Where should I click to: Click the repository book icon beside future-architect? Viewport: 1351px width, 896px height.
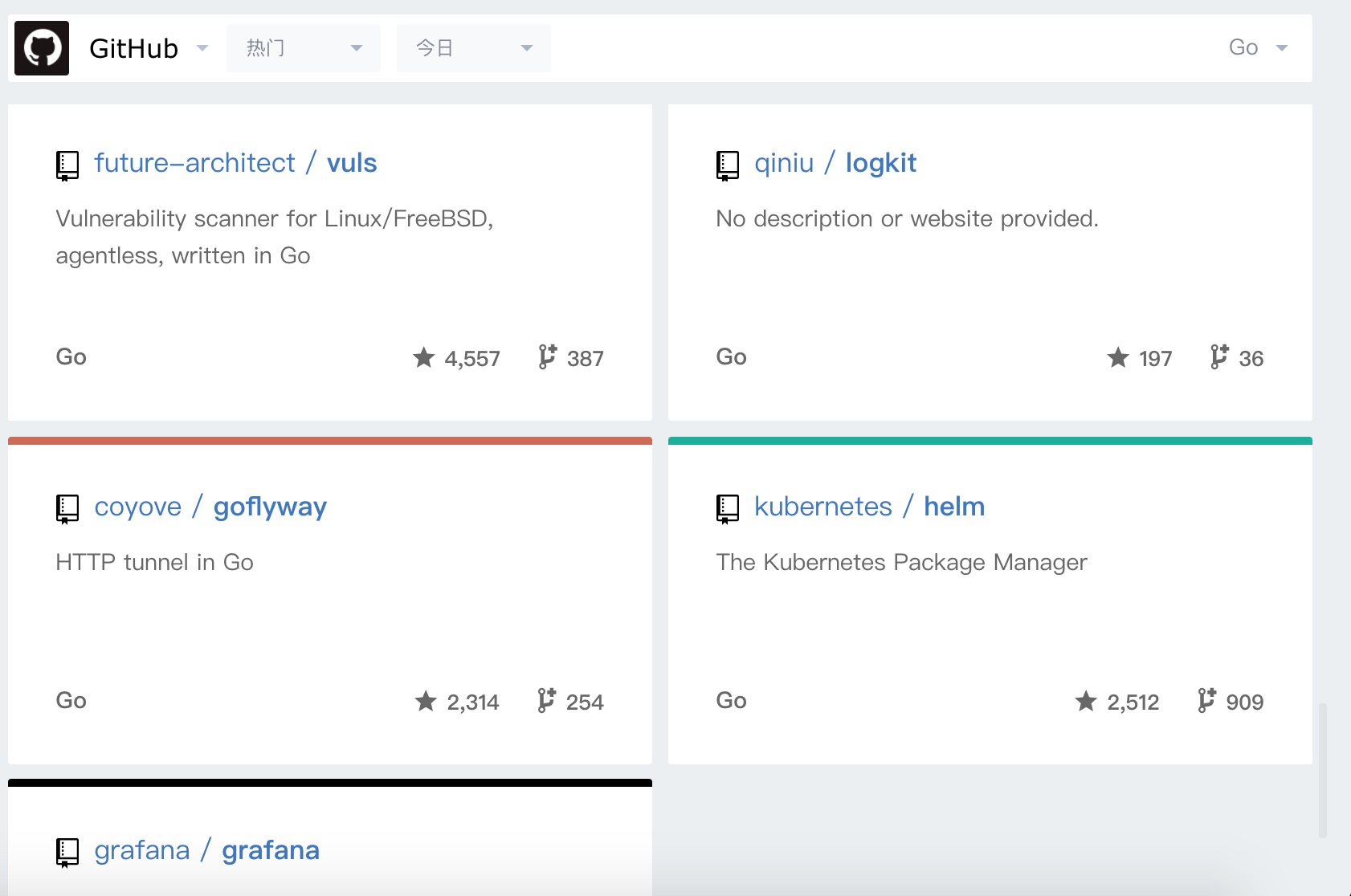(x=67, y=165)
